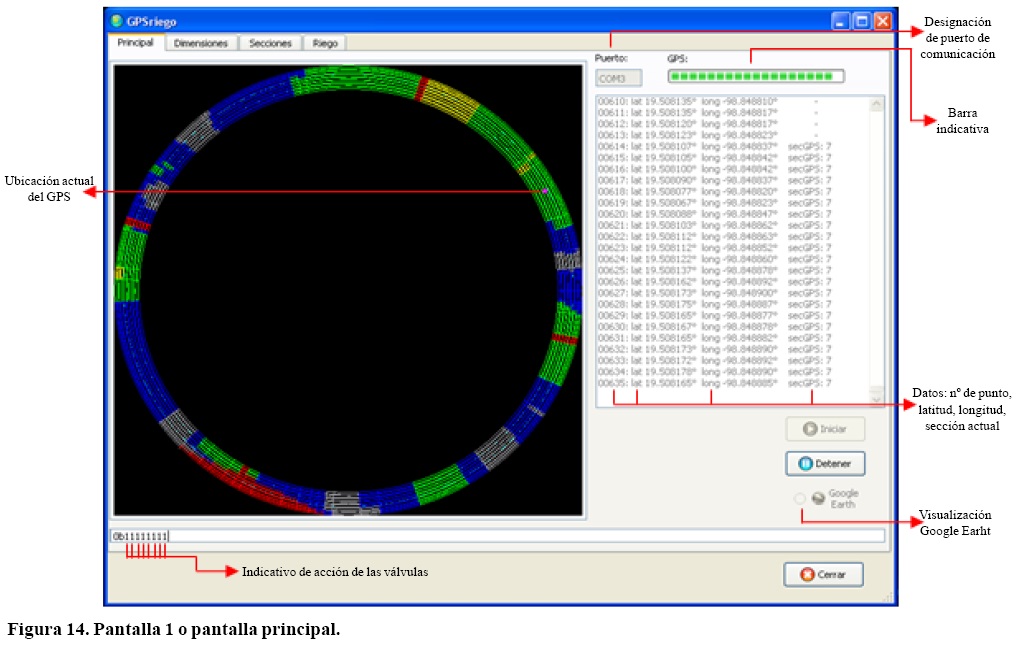Select log entry 00610 in data list
This screenshot has height=645, width=1017.
coord(700,102)
